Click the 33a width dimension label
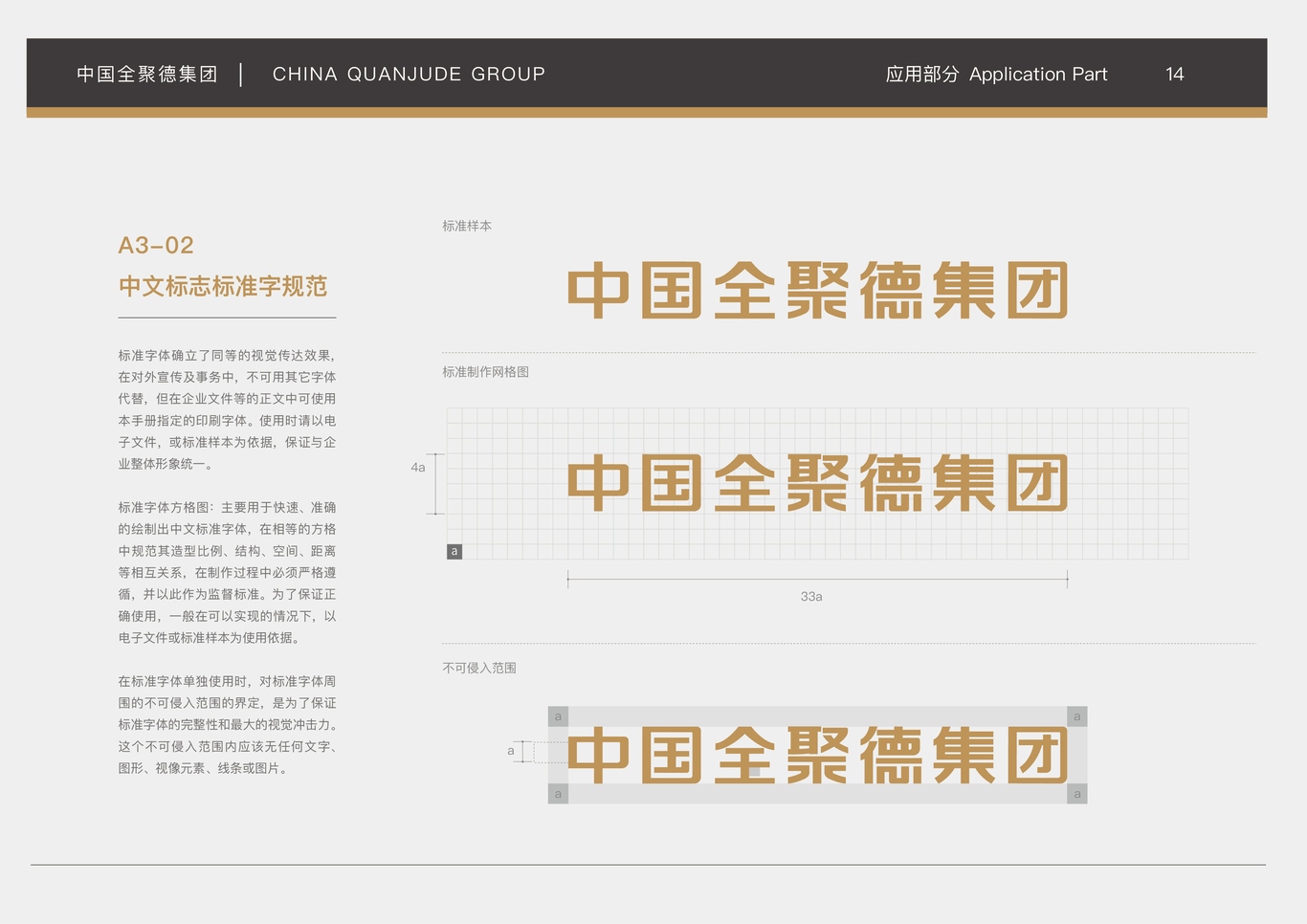1307x924 pixels. click(811, 596)
